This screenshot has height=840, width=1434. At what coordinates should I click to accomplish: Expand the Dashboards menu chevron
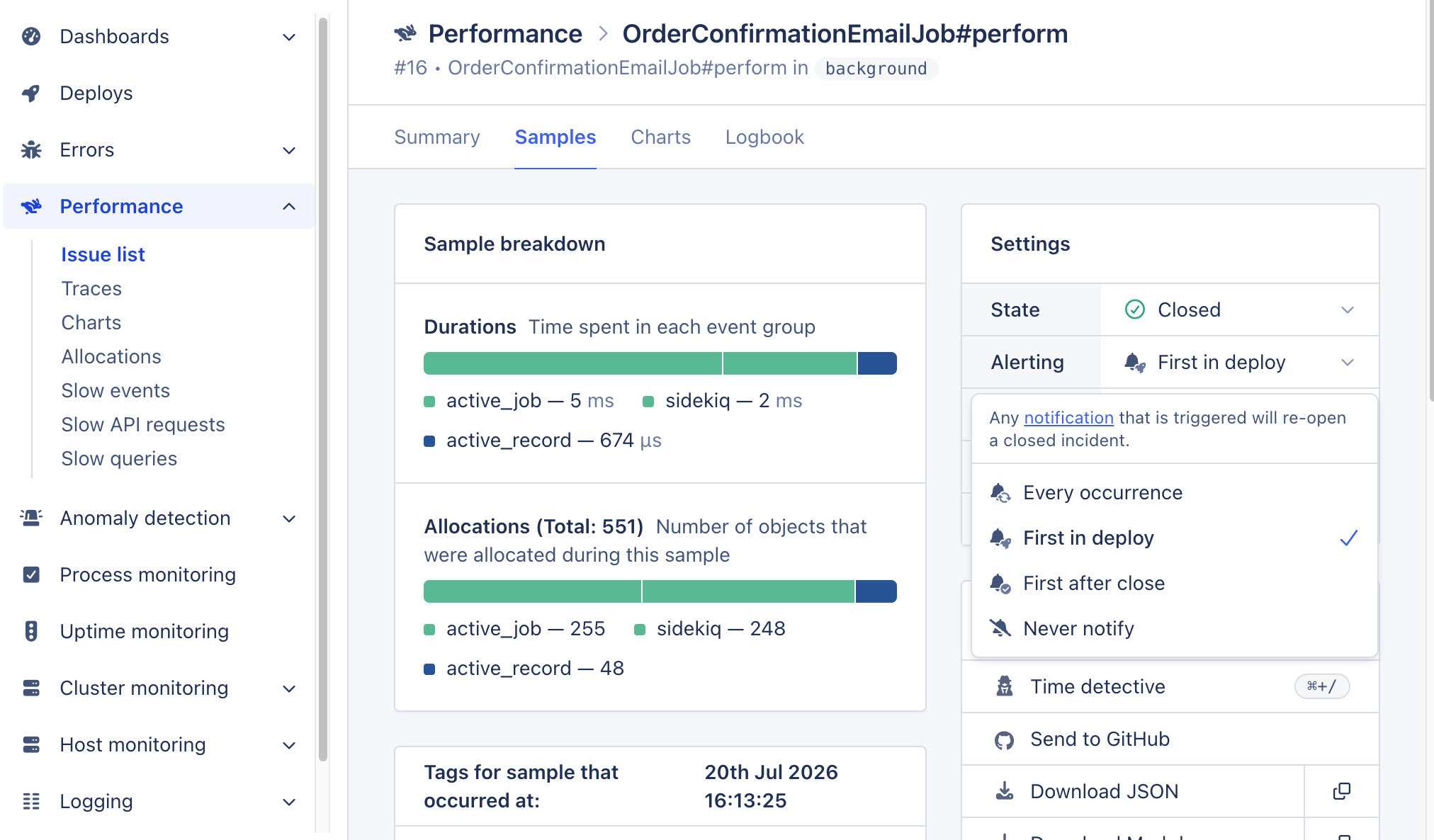pos(289,37)
